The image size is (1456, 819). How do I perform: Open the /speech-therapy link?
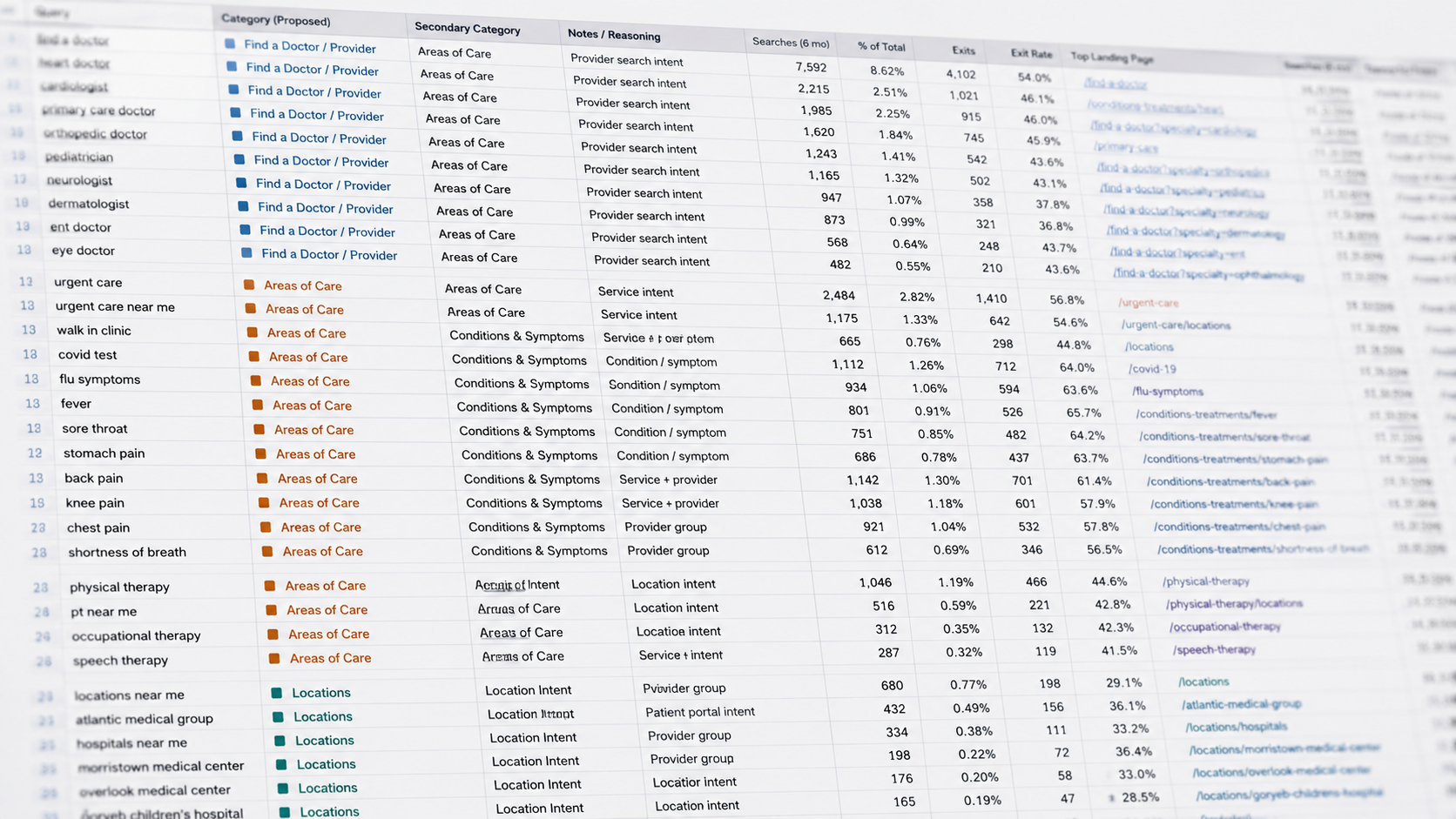(x=1215, y=649)
